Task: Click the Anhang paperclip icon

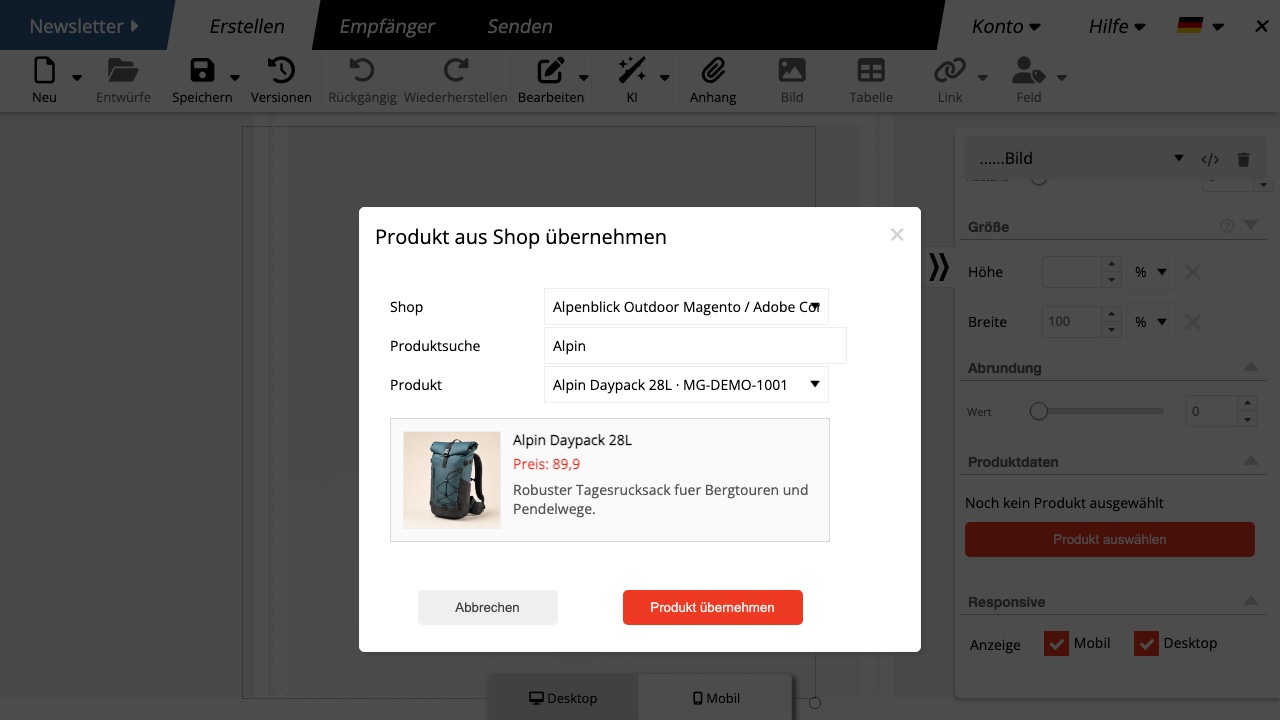Action: [x=713, y=70]
